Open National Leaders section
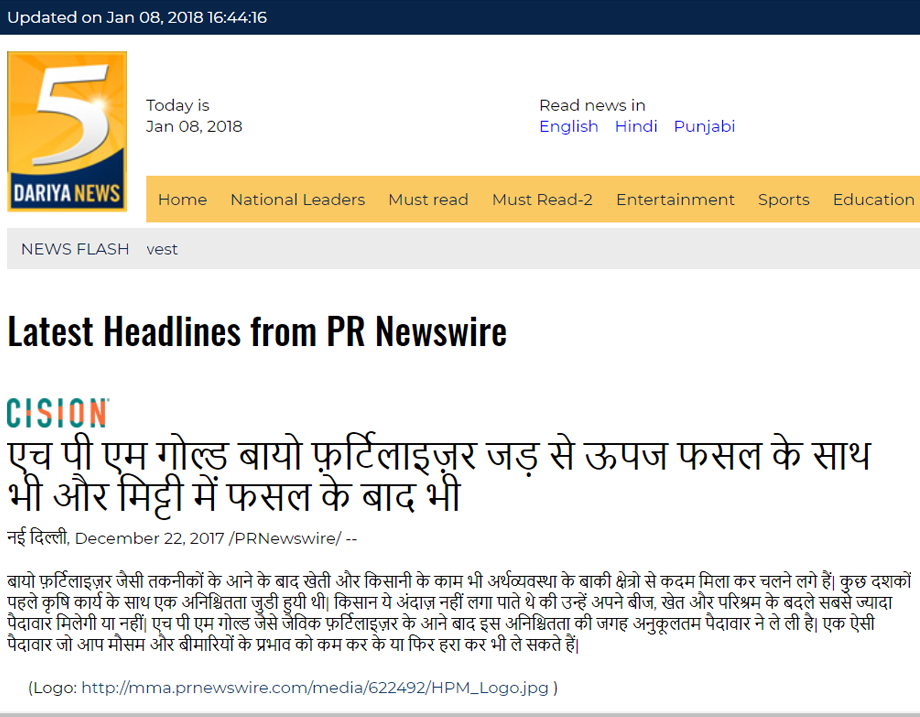Viewport: 920px width, 717px height. coord(297,199)
